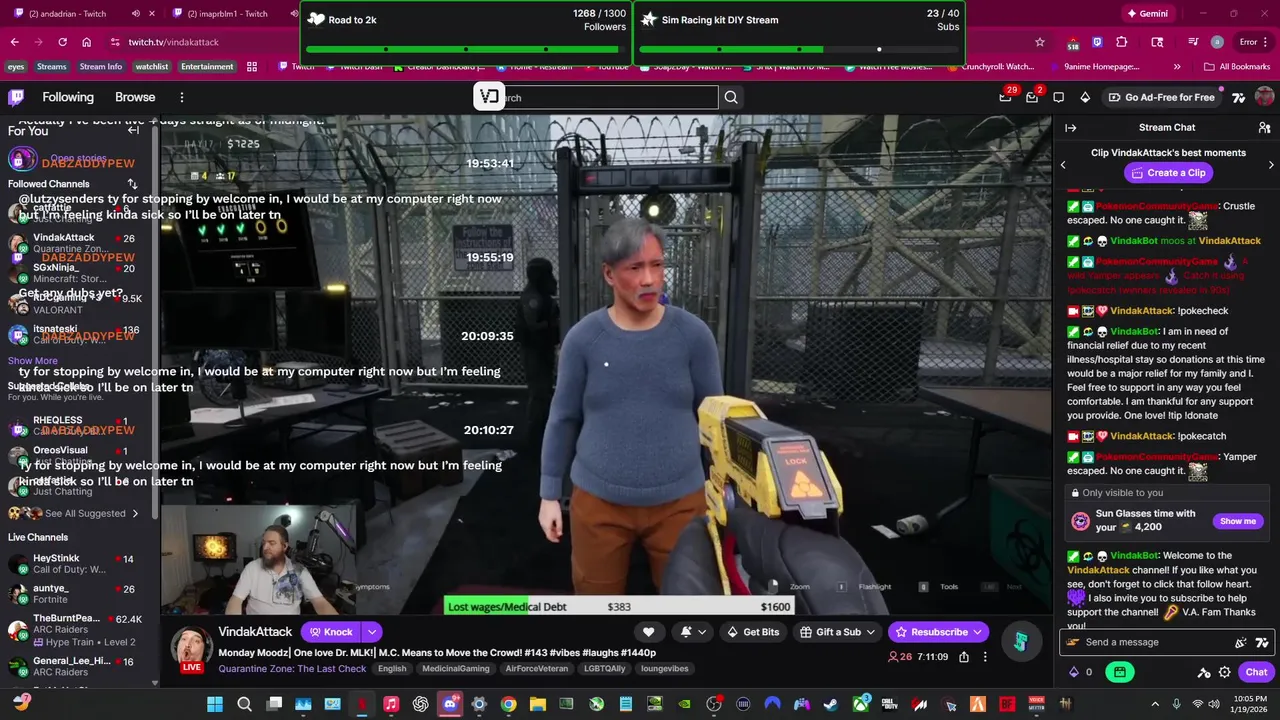Click the Twitch search magnifier button
The image size is (1280, 720).
[x=731, y=97]
